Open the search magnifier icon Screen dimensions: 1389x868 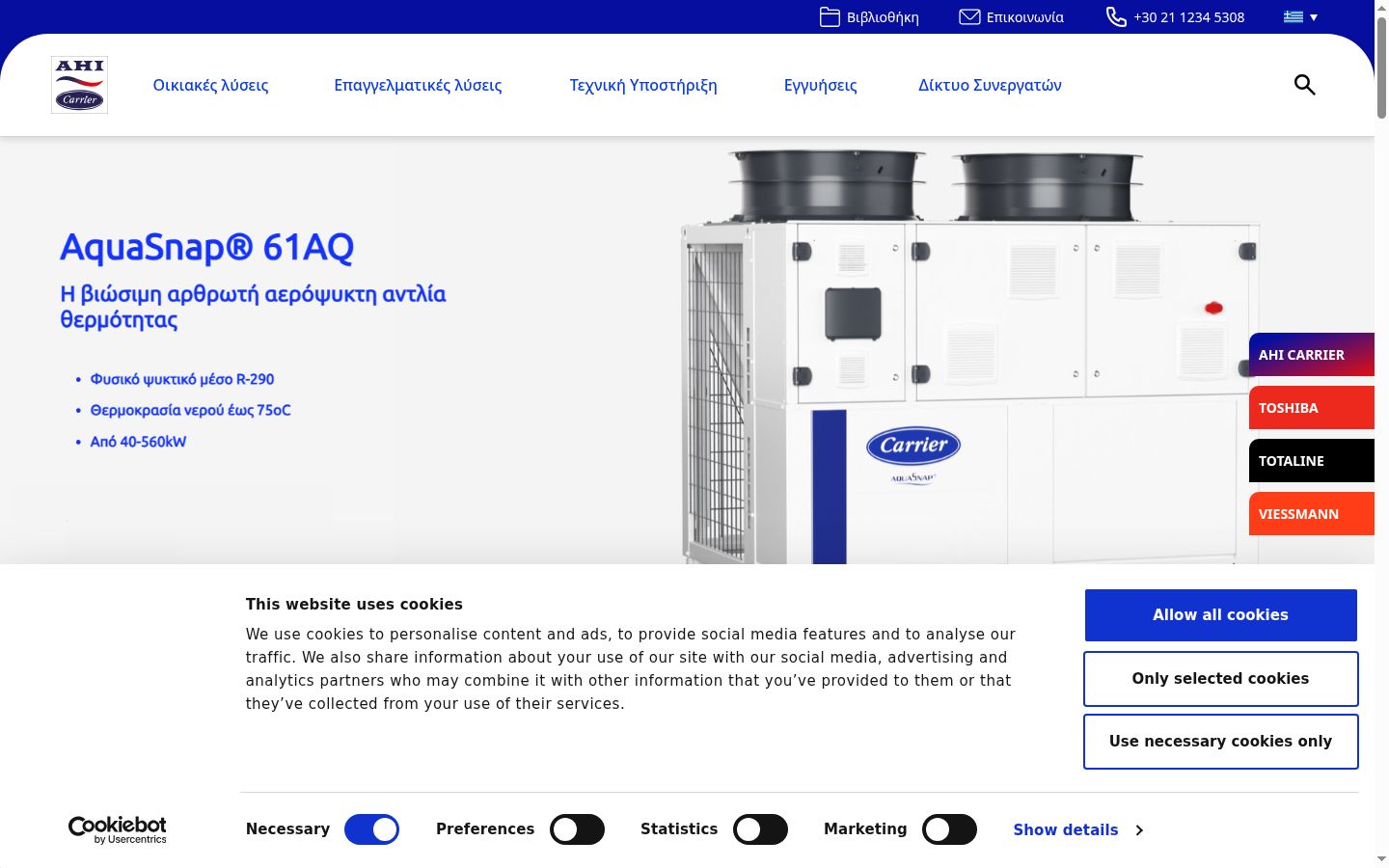(x=1304, y=85)
